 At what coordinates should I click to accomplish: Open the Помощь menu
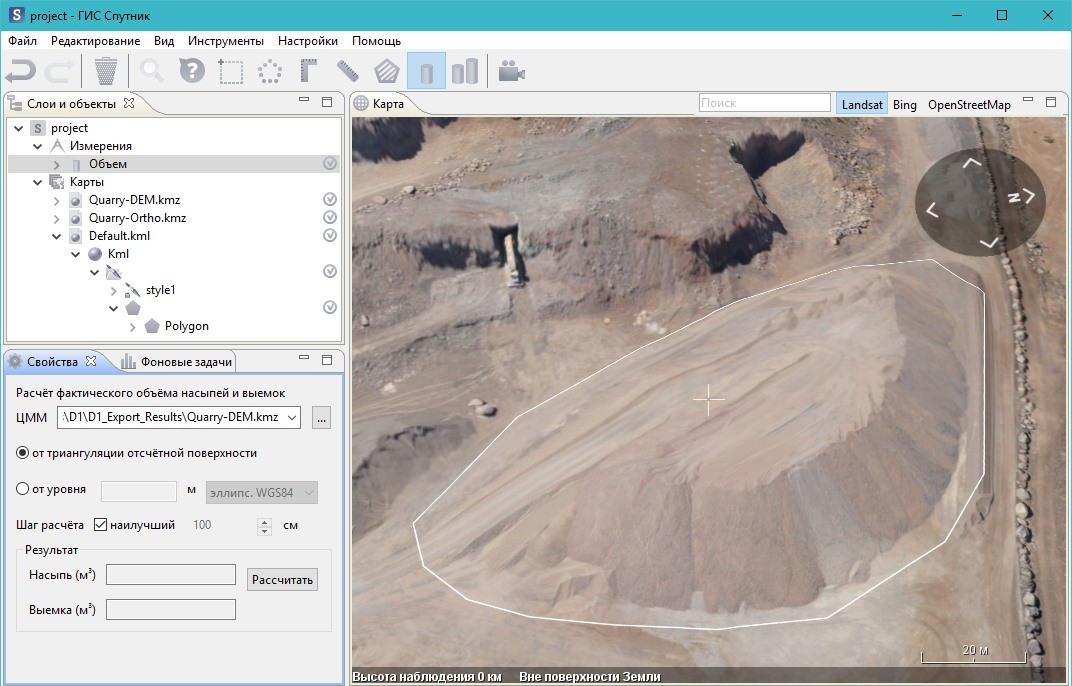pos(377,41)
